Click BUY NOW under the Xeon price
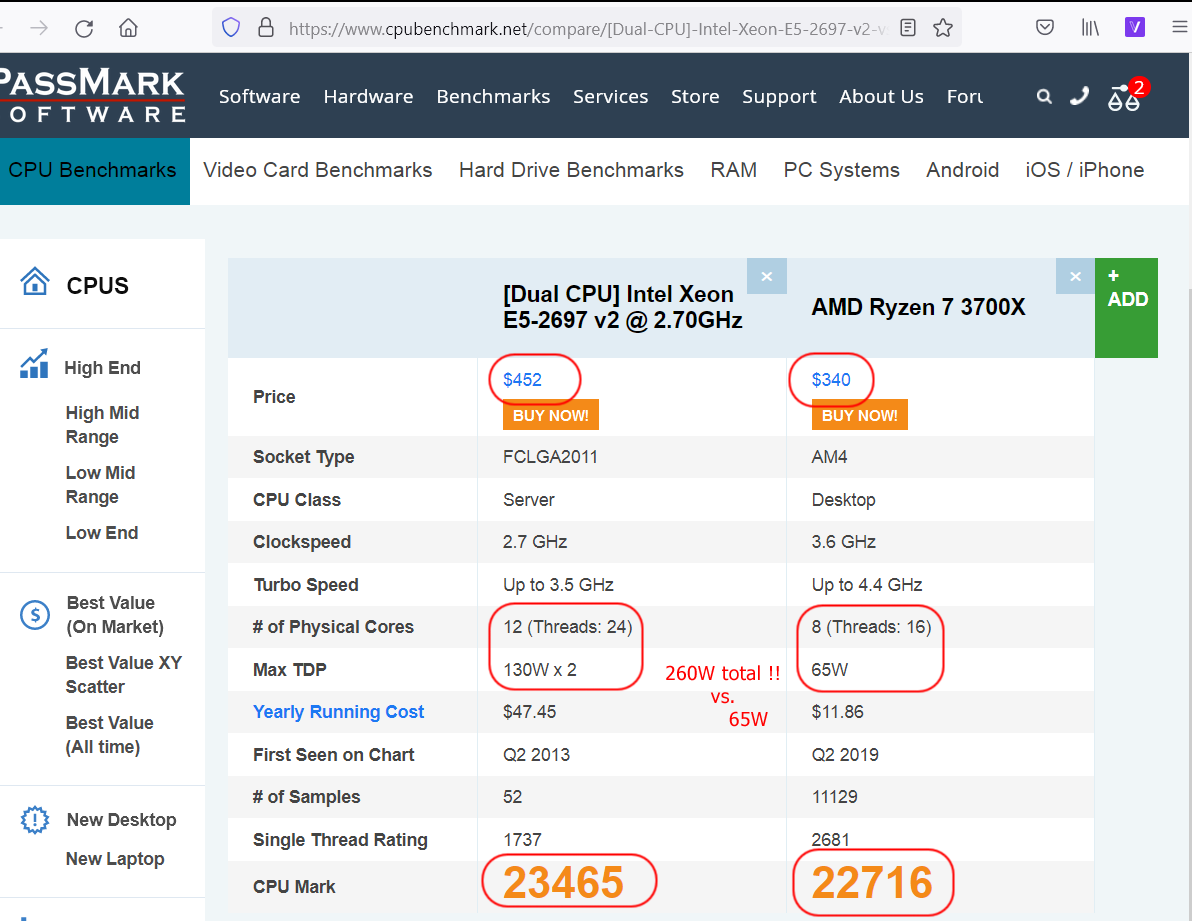The image size is (1192, 921). tap(550, 415)
